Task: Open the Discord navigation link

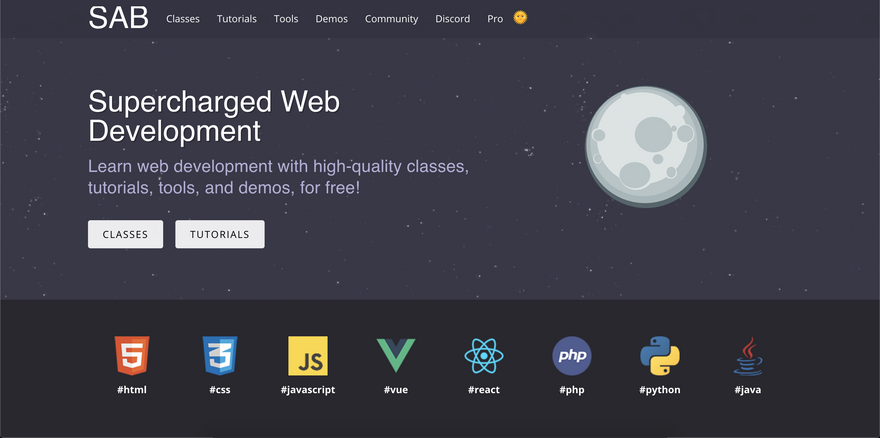Action: pyautogui.click(x=453, y=19)
